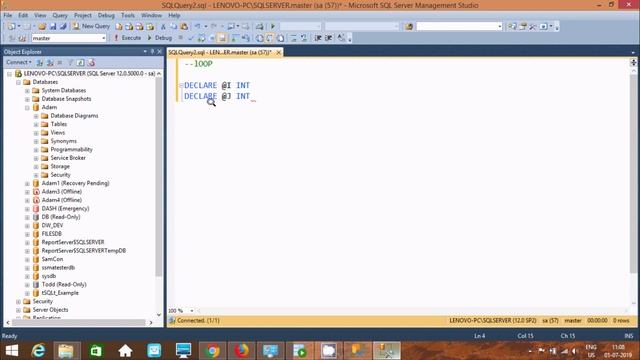Expand the Programmability folder

coord(36,149)
